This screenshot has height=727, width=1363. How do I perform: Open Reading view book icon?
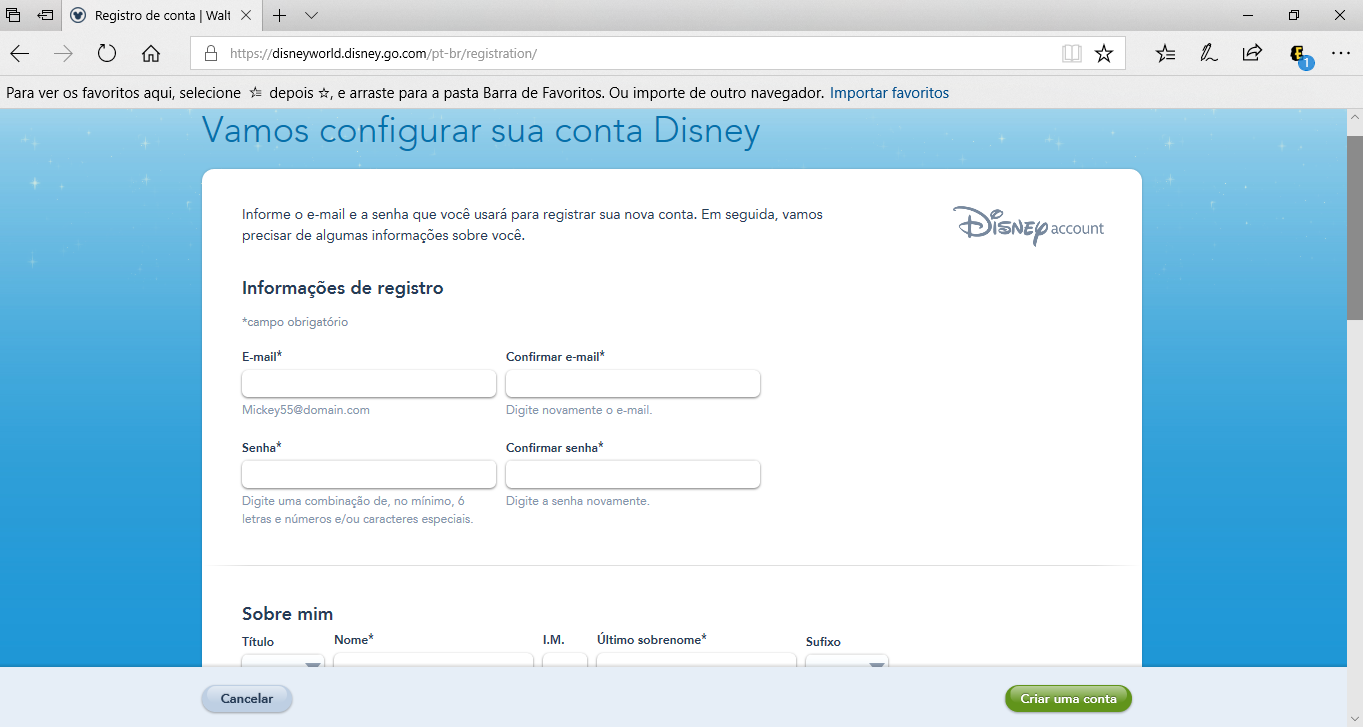(1072, 54)
